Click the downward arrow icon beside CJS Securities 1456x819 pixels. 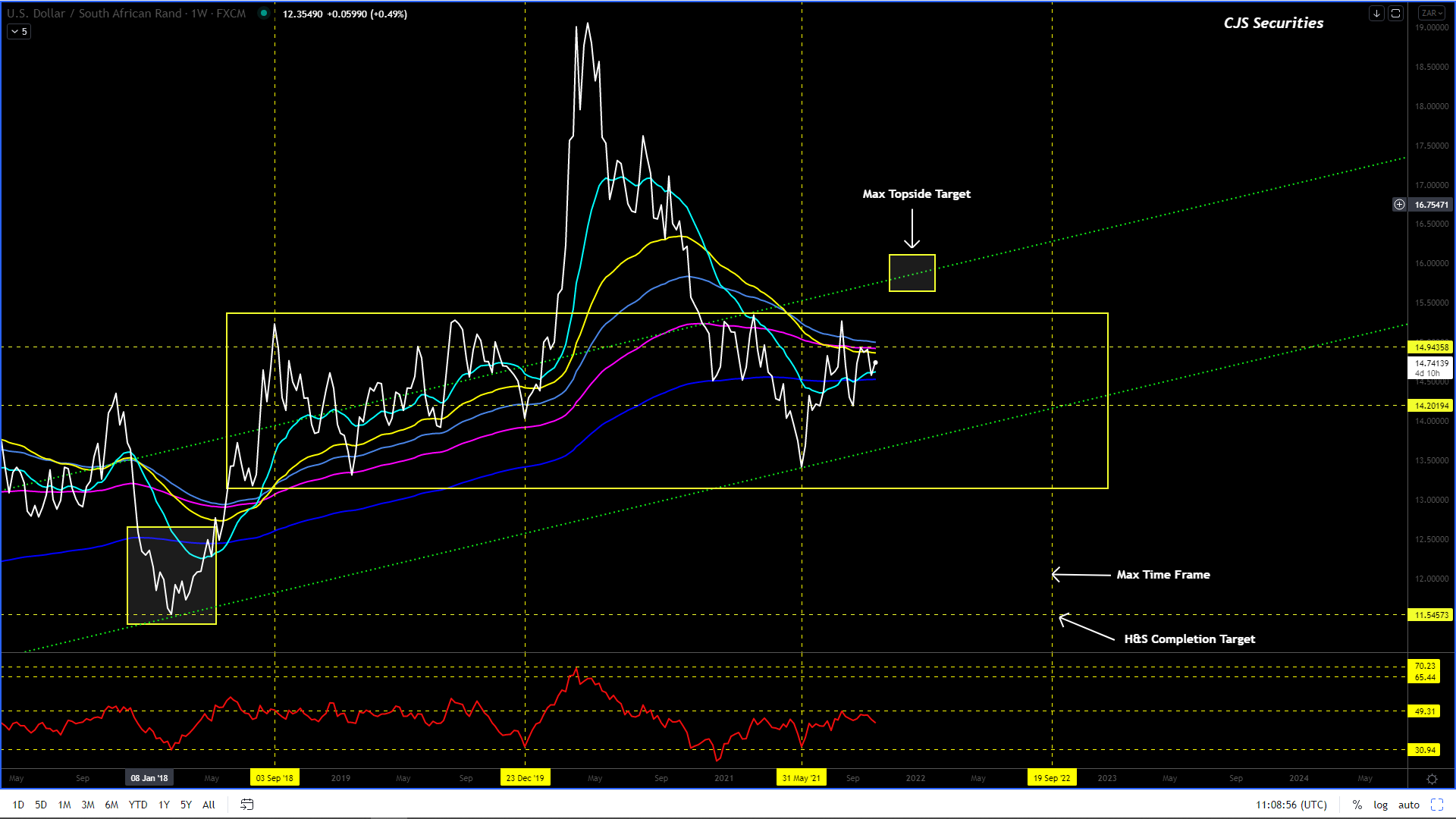1376,14
